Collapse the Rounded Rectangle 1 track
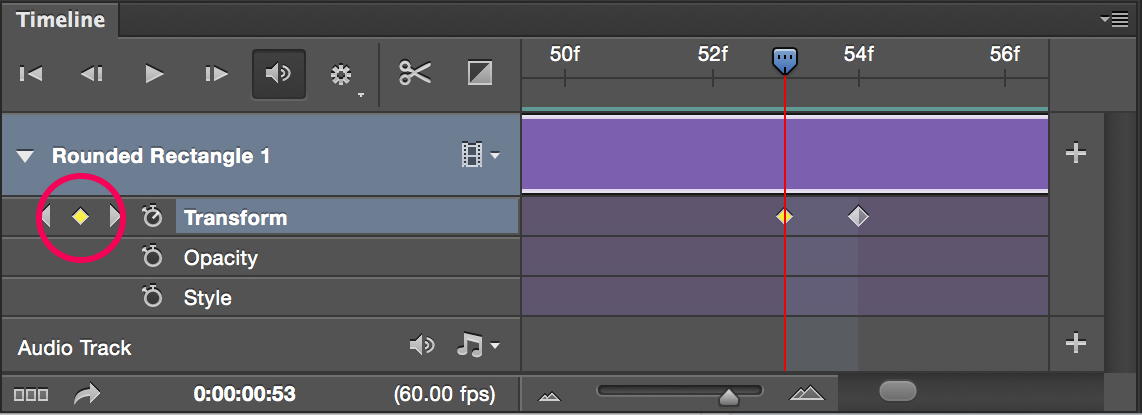The width and height of the screenshot is (1142, 415). tap(26, 157)
